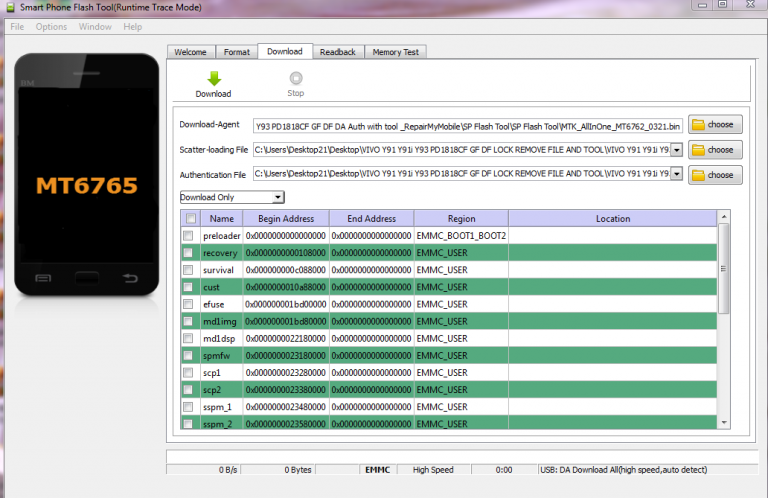Image resolution: width=768 pixels, height=498 pixels.
Task: Click the app icon in title bar
Action: (10, 7)
